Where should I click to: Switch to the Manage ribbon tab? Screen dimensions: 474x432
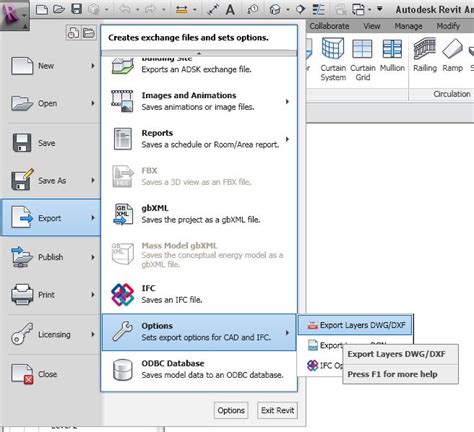pyautogui.click(x=408, y=26)
